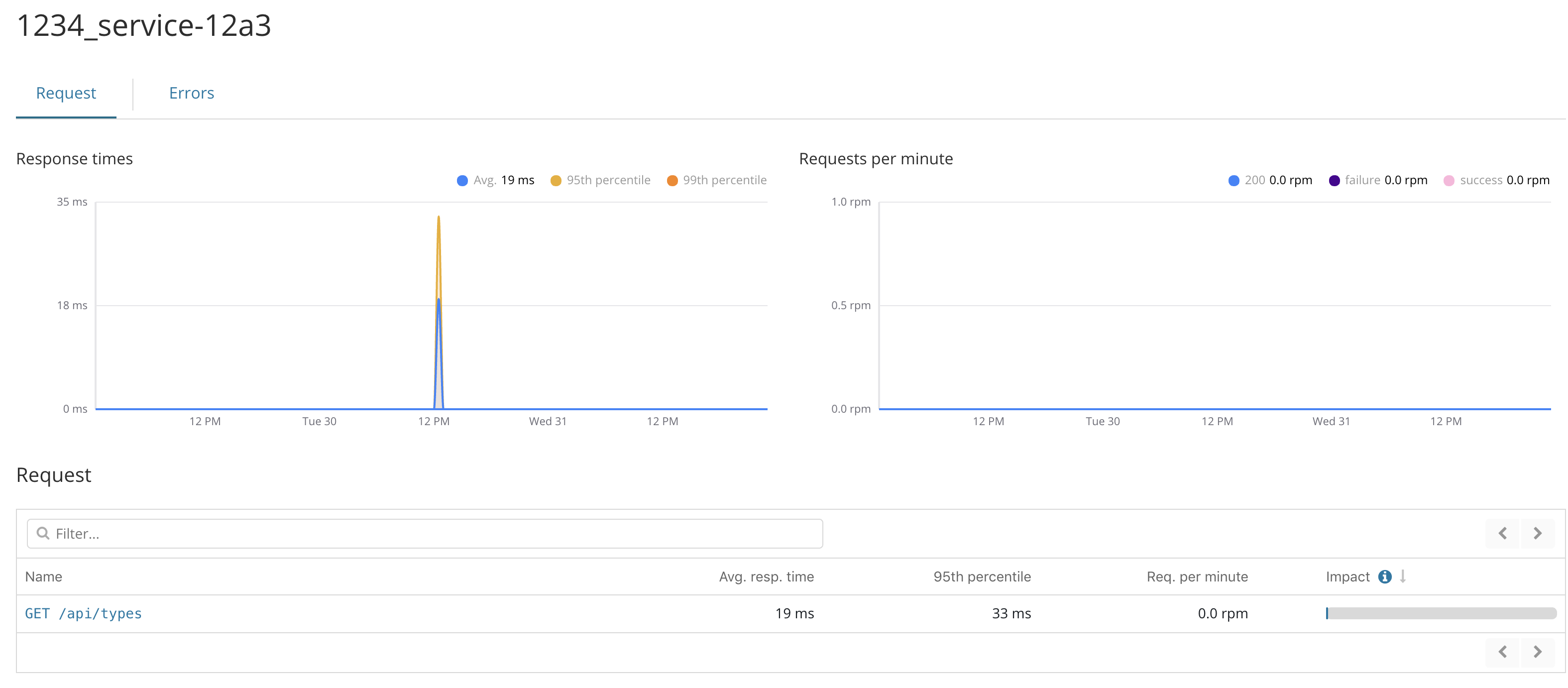Toggle the failure legend series

pos(1377,180)
